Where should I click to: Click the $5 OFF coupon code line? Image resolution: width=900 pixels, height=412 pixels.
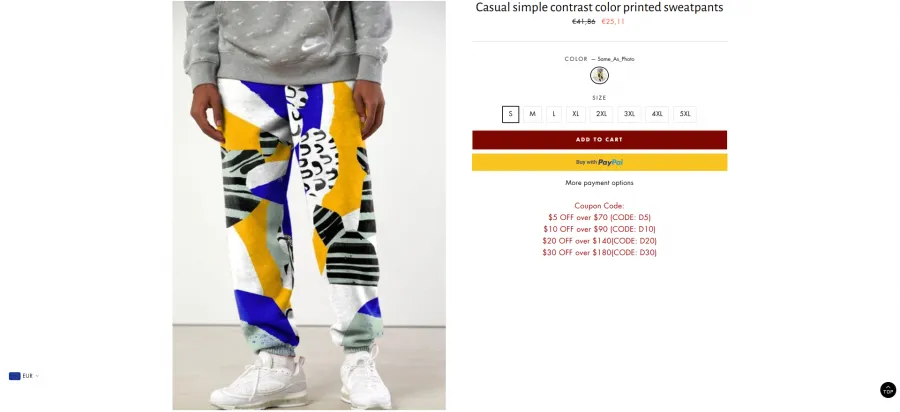(599, 217)
